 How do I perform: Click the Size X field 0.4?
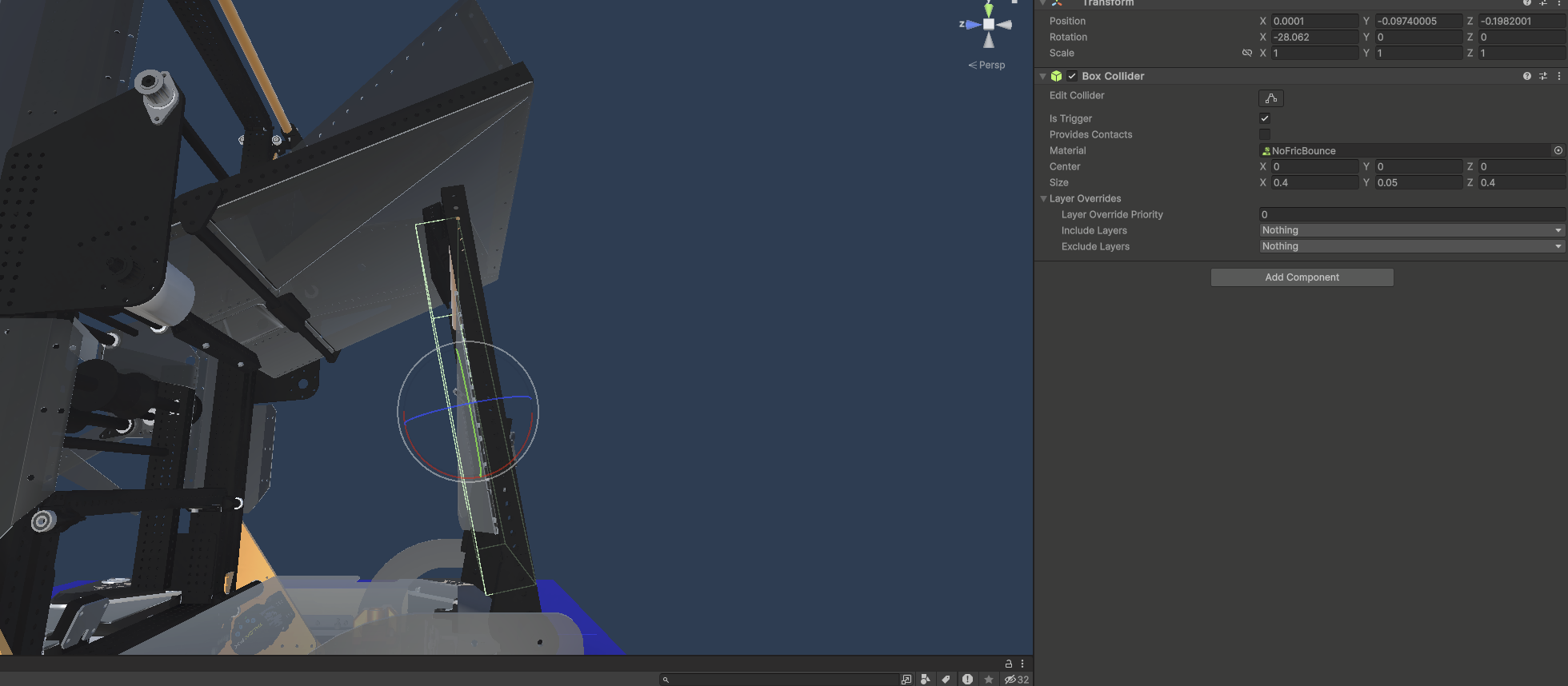[1314, 182]
